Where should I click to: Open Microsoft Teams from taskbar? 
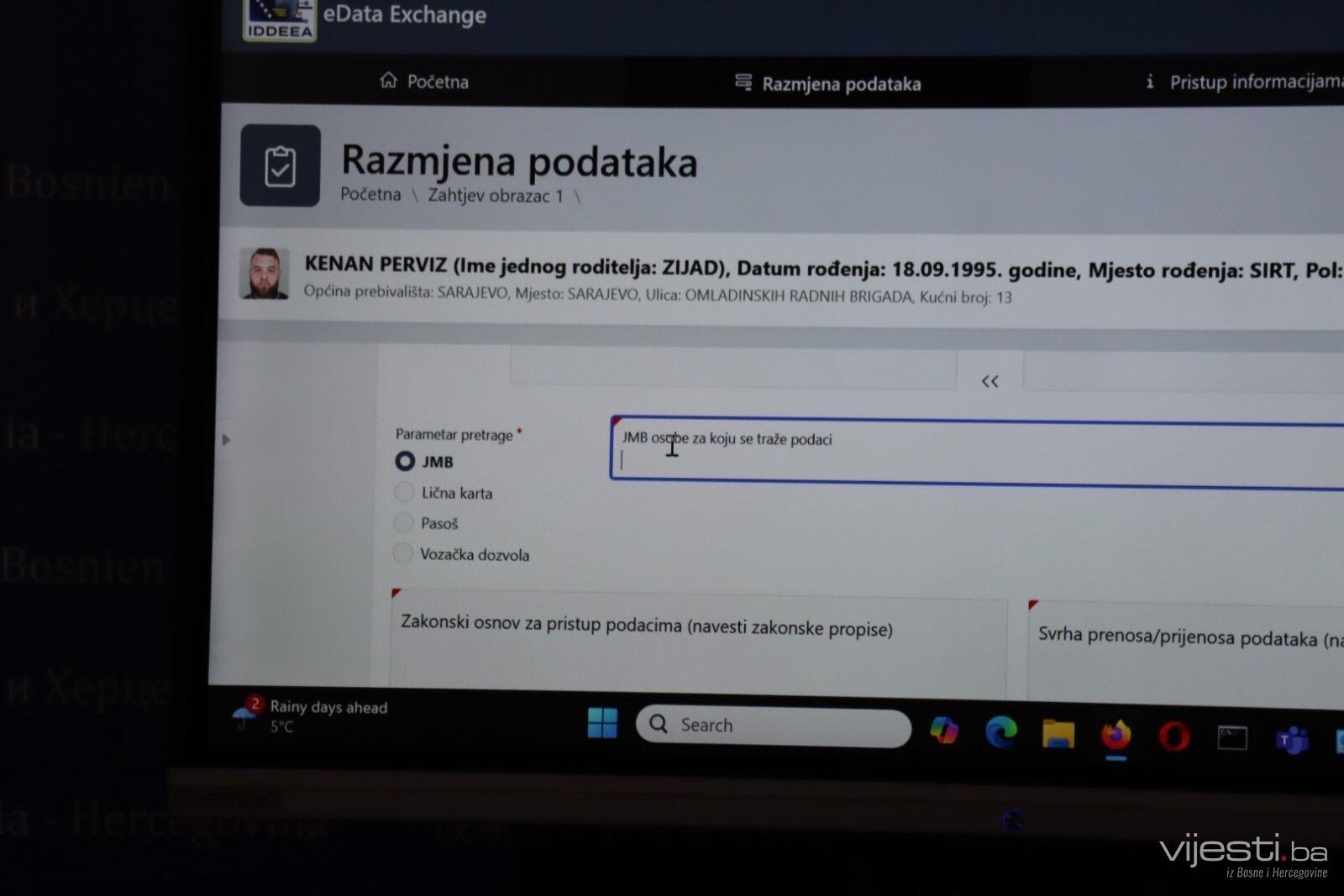(x=1292, y=741)
